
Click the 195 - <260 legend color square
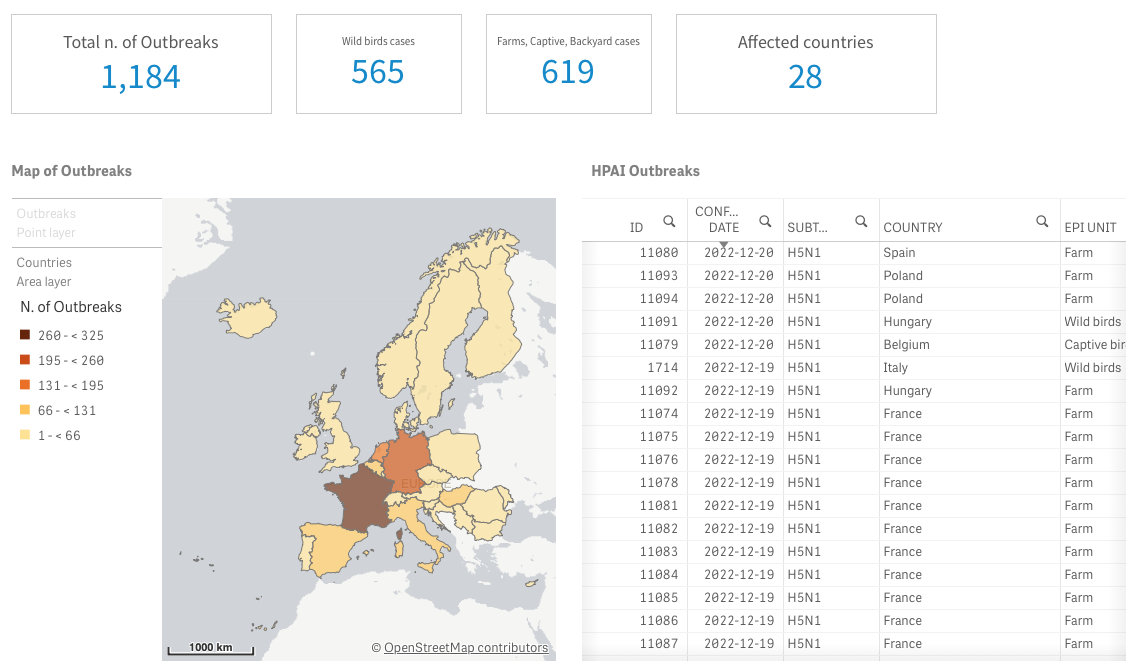[25, 361]
